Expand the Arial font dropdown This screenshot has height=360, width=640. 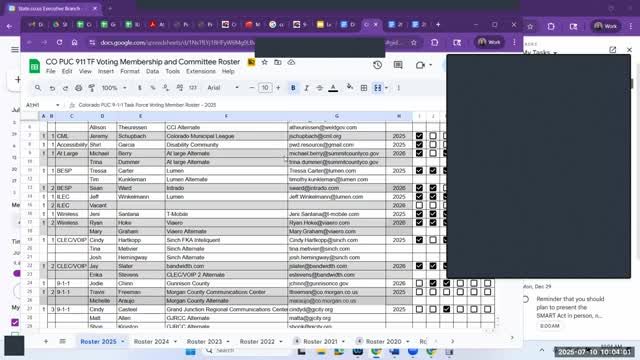(x=222, y=88)
